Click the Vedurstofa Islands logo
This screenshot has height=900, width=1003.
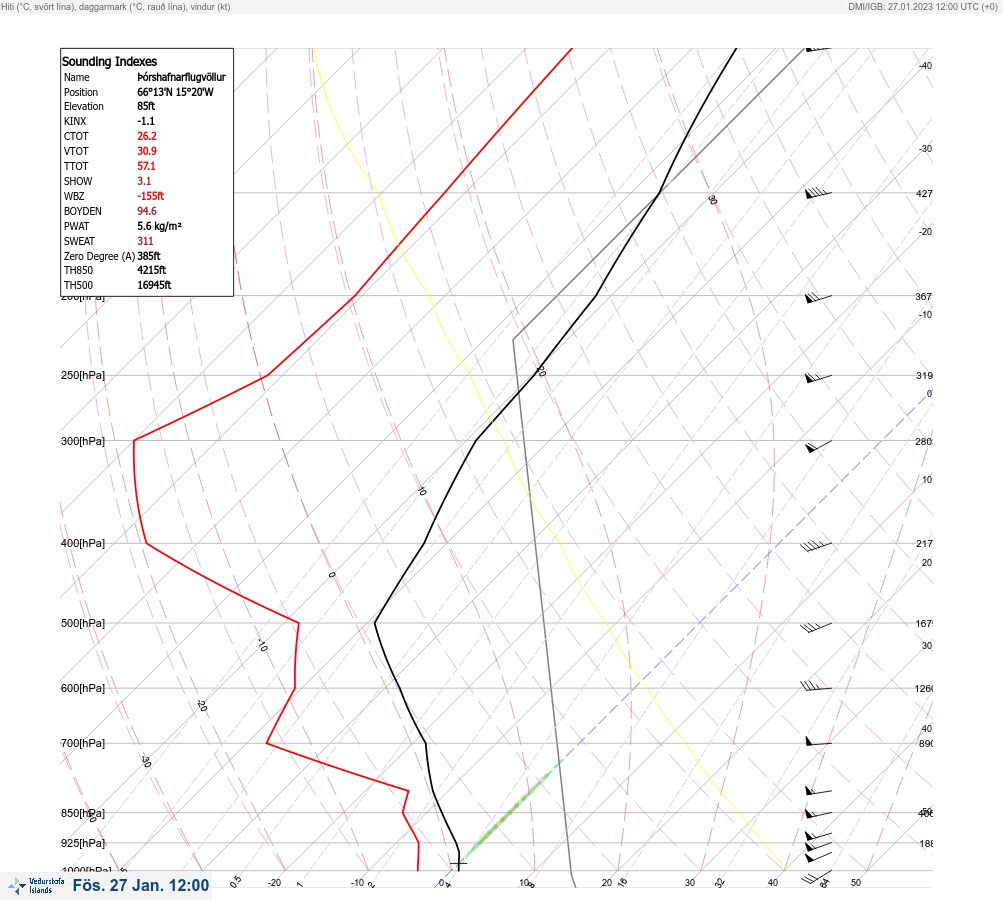tap(36, 886)
